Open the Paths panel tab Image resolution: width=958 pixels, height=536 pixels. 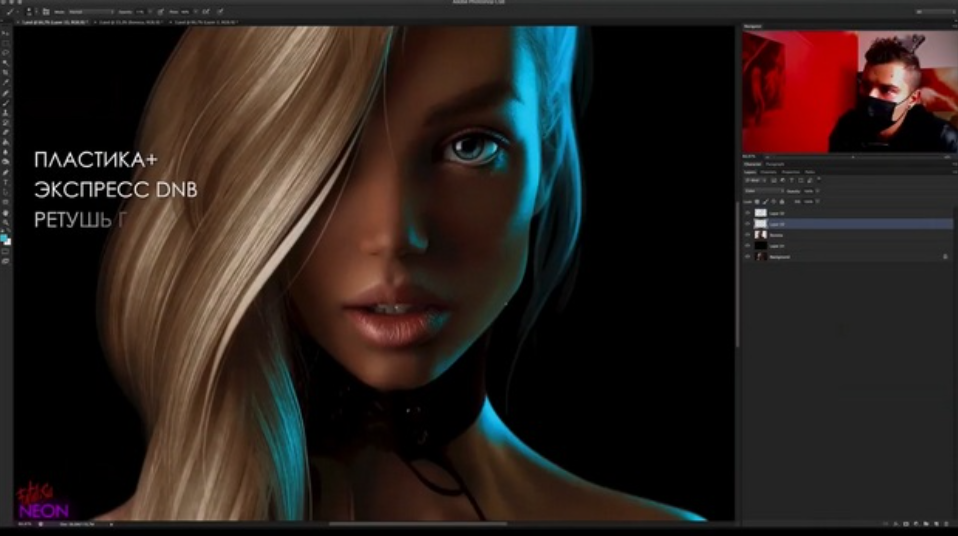pyautogui.click(x=810, y=172)
